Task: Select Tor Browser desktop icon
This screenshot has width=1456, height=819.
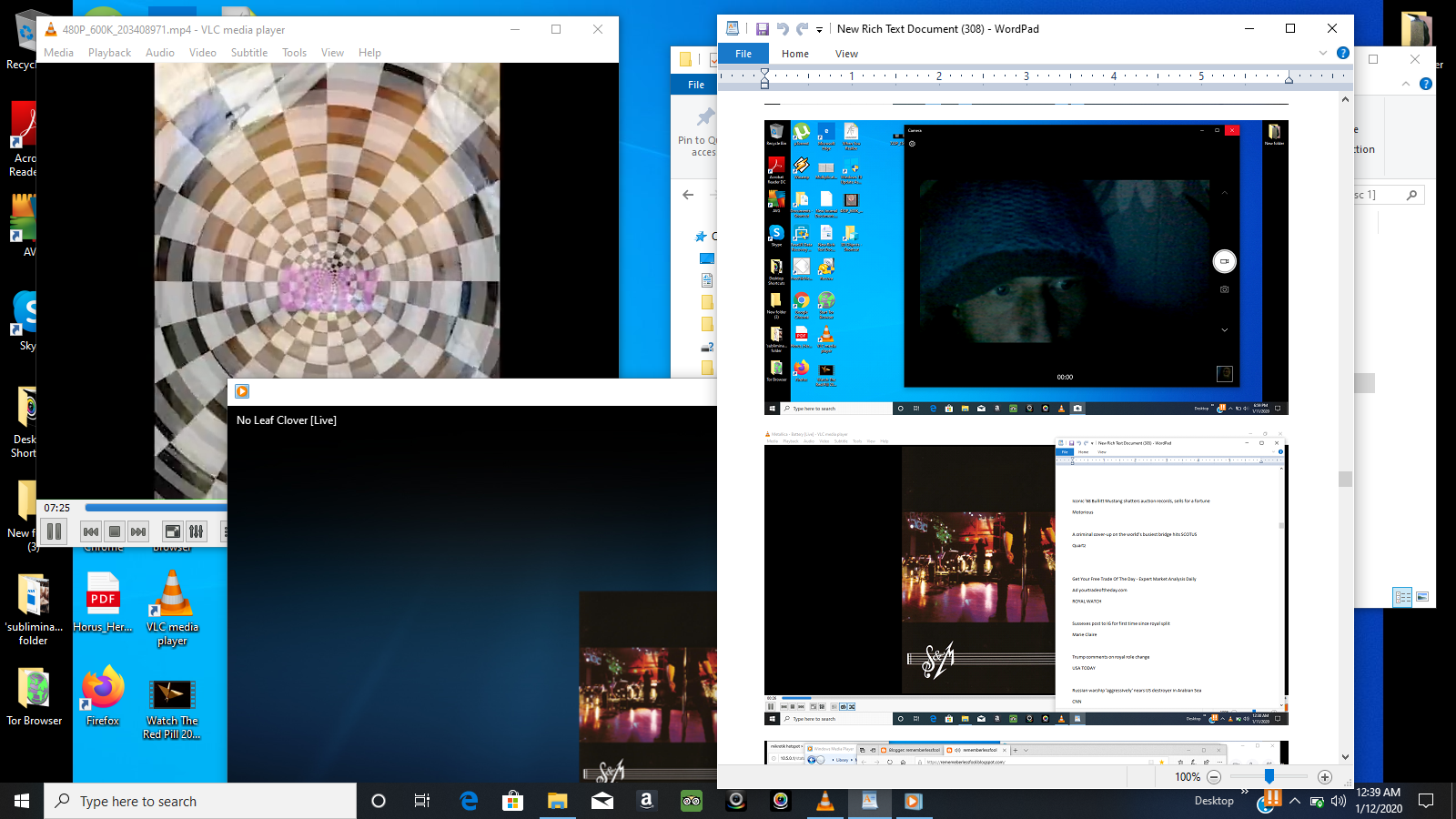Action: tap(35, 696)
